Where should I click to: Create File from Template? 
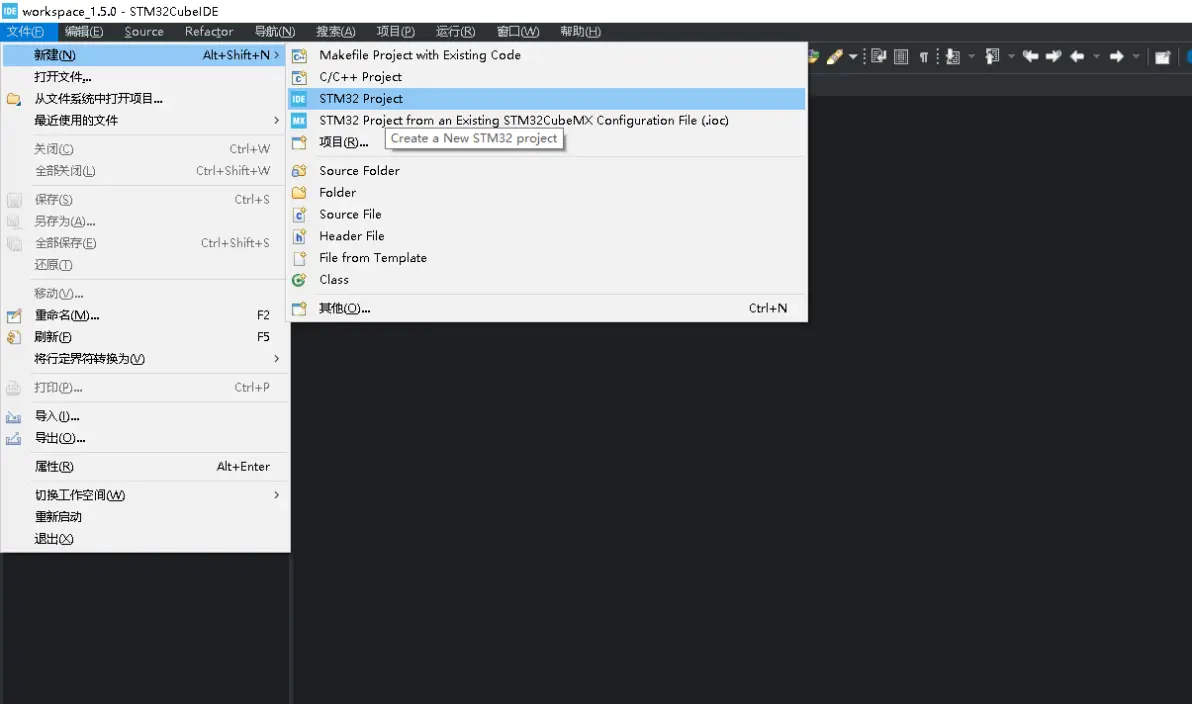[547, 258]
